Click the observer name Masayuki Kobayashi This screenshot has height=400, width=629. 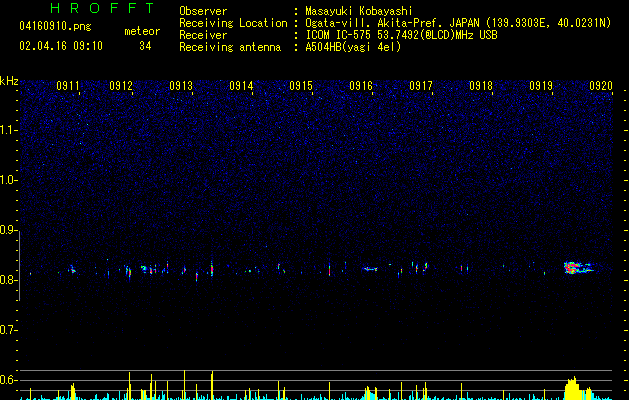(x=359, y=11)
